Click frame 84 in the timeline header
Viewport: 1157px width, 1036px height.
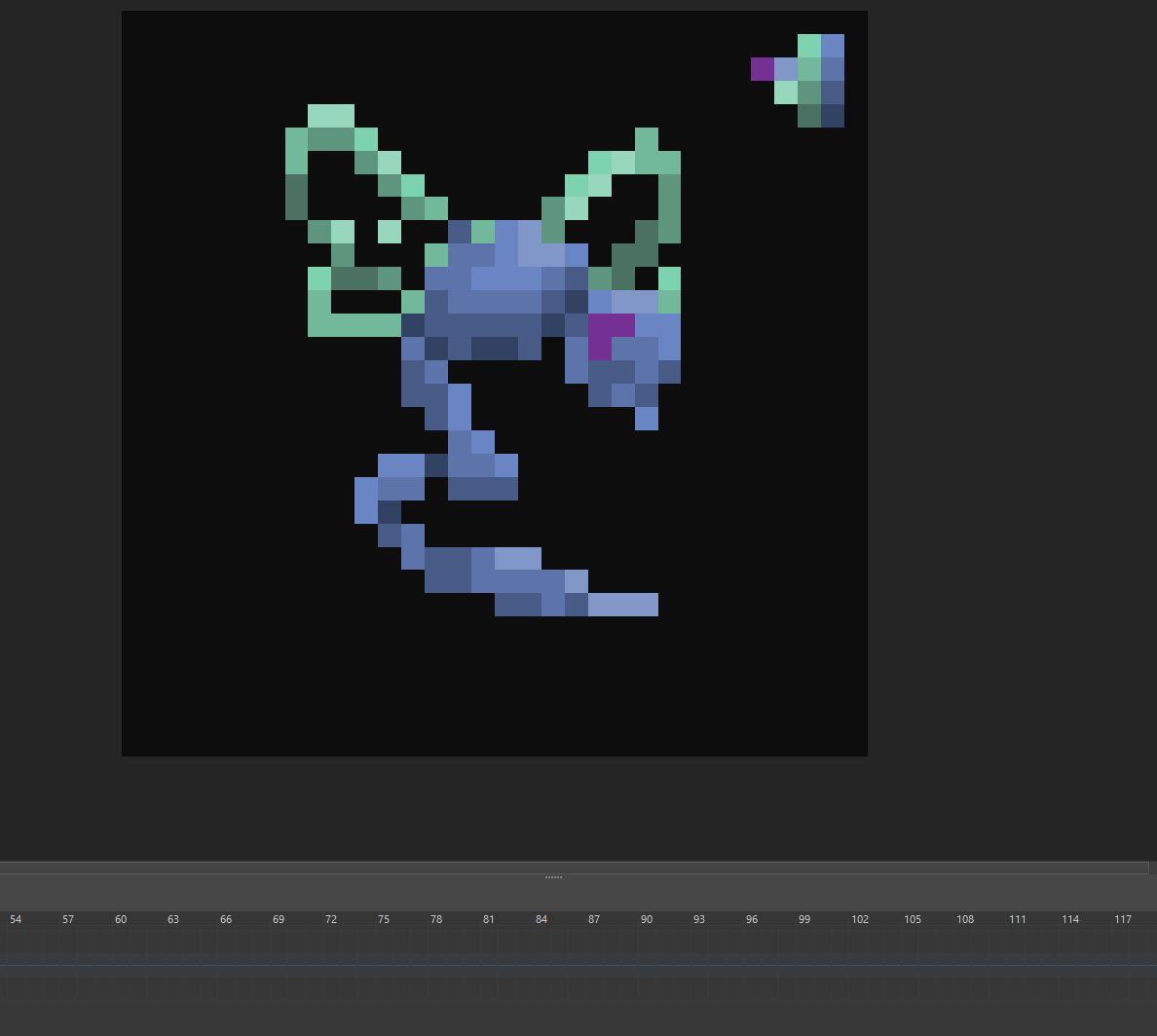(541, 919)
